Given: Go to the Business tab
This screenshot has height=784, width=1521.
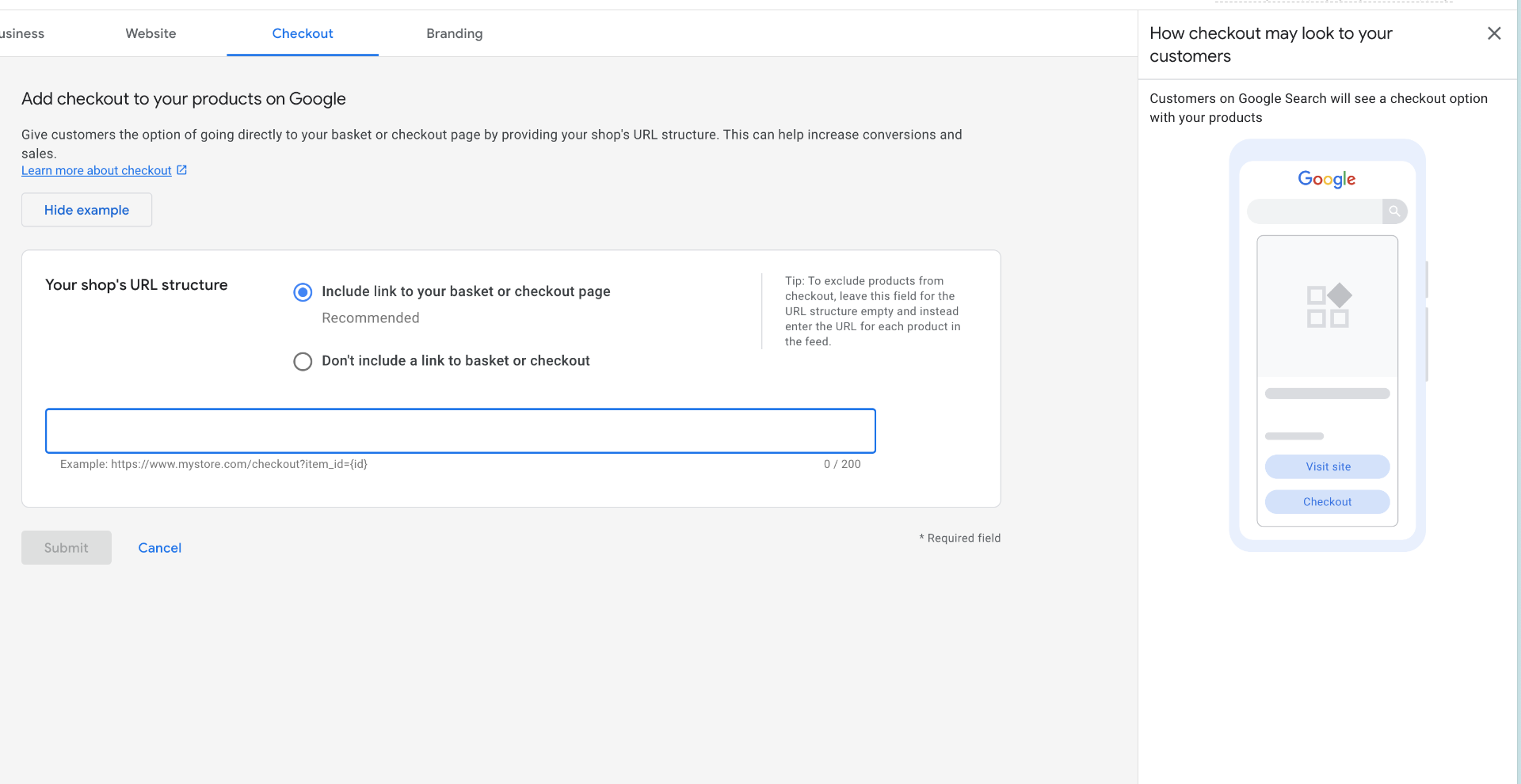Looking at the screenshot, I should point(22,33).
